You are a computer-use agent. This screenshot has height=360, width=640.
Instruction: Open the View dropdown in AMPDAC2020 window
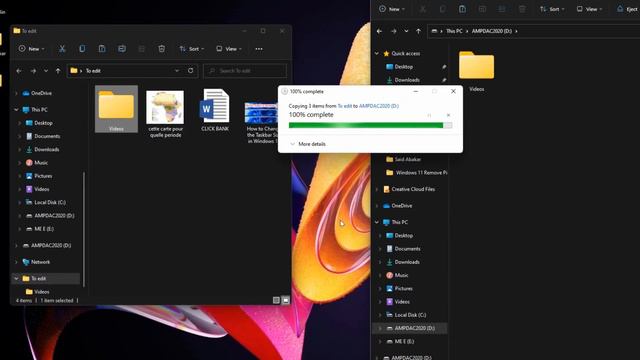coord(589,9)
